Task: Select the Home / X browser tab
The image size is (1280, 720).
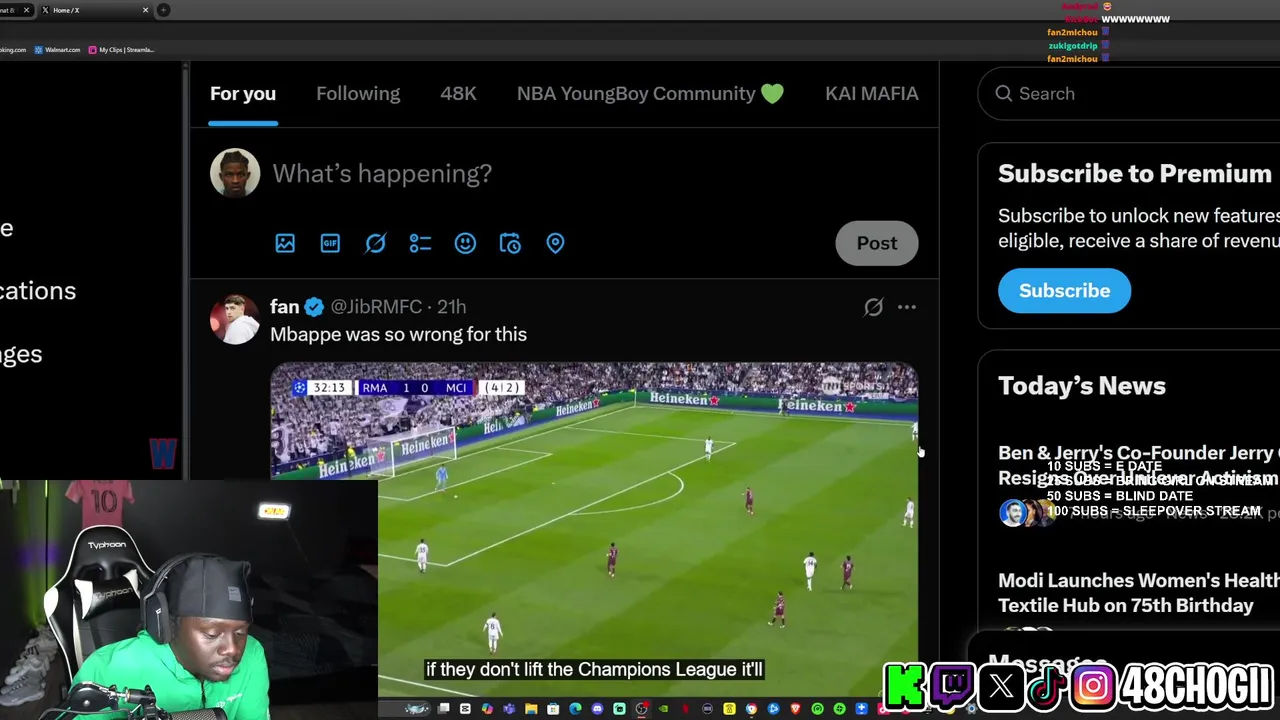Action: tap(95, 10)
